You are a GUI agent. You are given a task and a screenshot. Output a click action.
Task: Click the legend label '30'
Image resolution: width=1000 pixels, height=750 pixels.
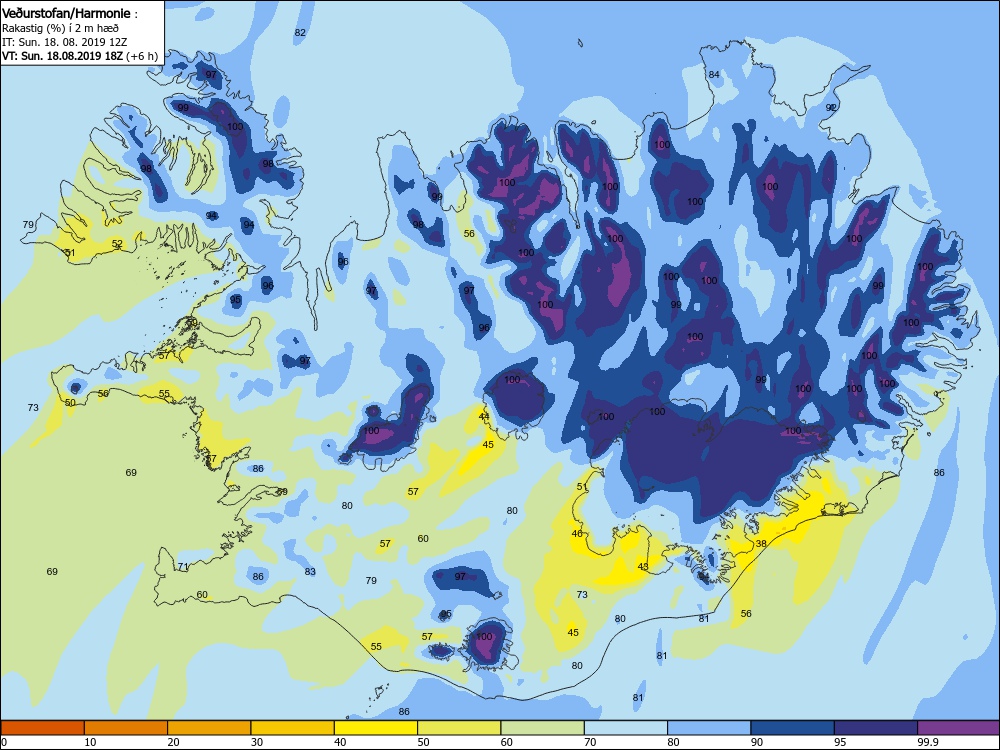(x=257, y=742)
